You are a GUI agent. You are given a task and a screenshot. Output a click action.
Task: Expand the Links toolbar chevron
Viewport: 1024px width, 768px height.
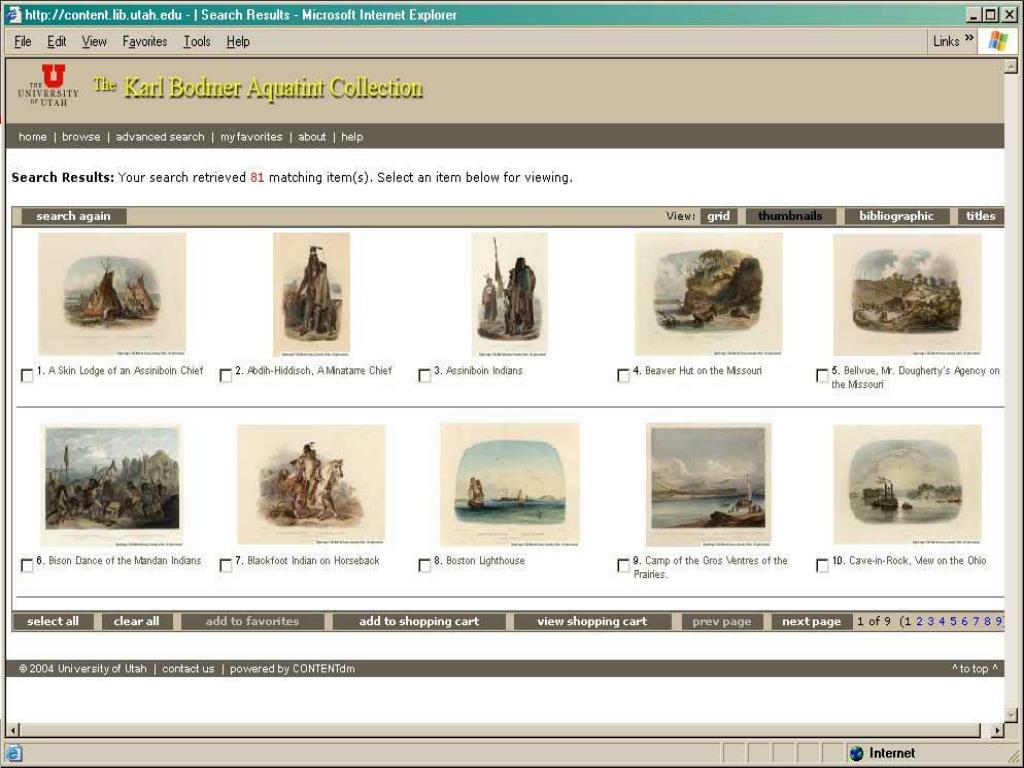coord(969,38)
